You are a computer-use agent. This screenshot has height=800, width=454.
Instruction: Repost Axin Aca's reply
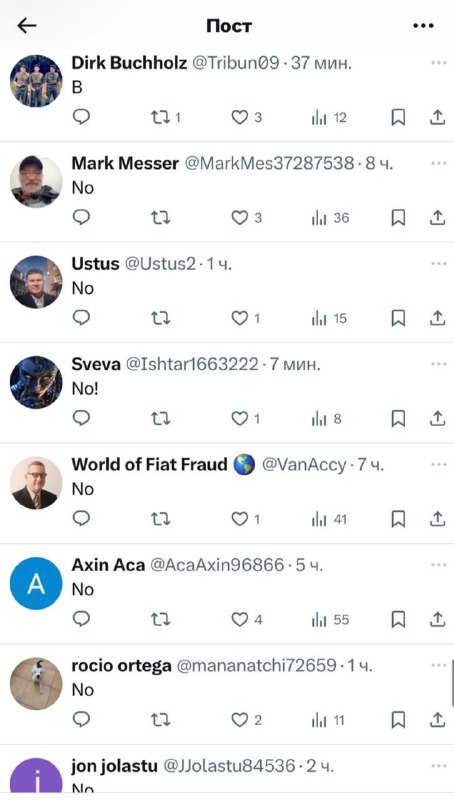click(x=161, y=620)
